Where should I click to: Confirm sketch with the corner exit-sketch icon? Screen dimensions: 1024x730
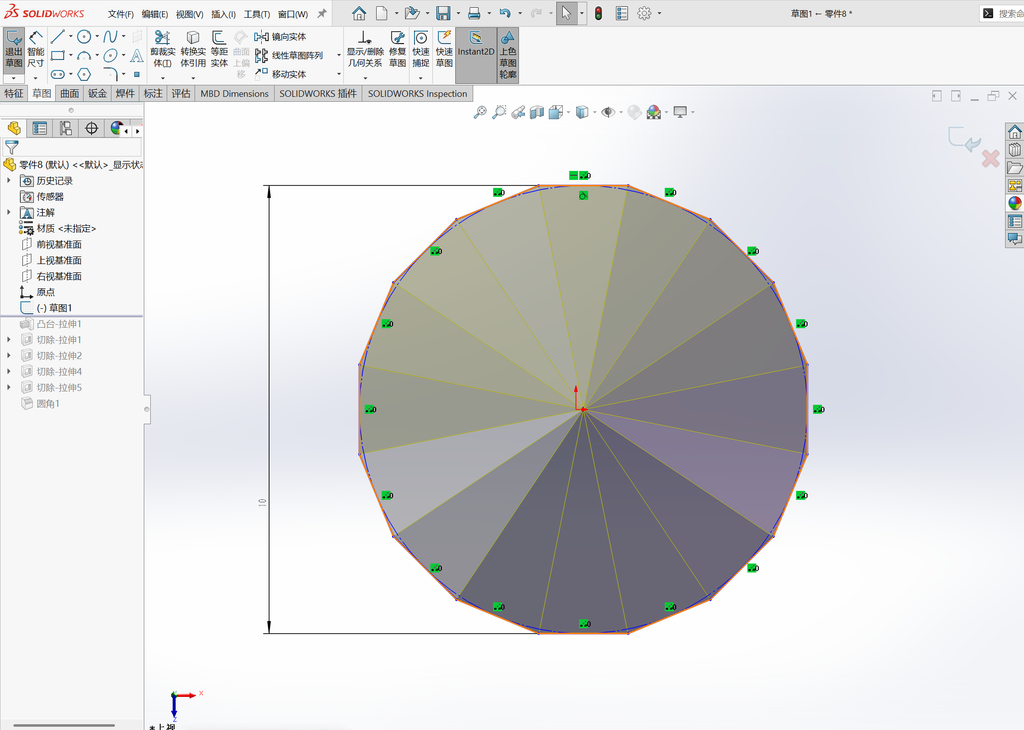click(963, 139)
